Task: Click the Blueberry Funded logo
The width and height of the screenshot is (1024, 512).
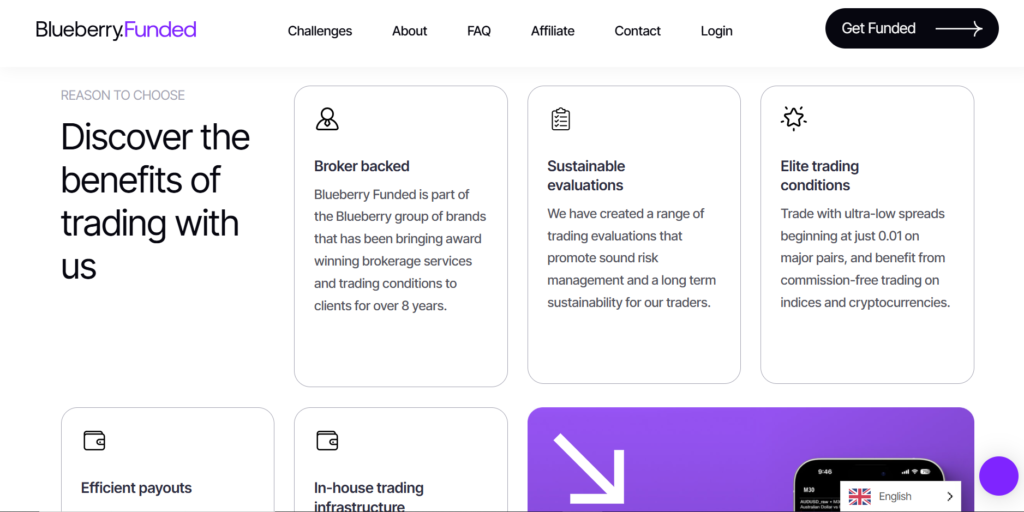Action: click(x=116, y=30)
